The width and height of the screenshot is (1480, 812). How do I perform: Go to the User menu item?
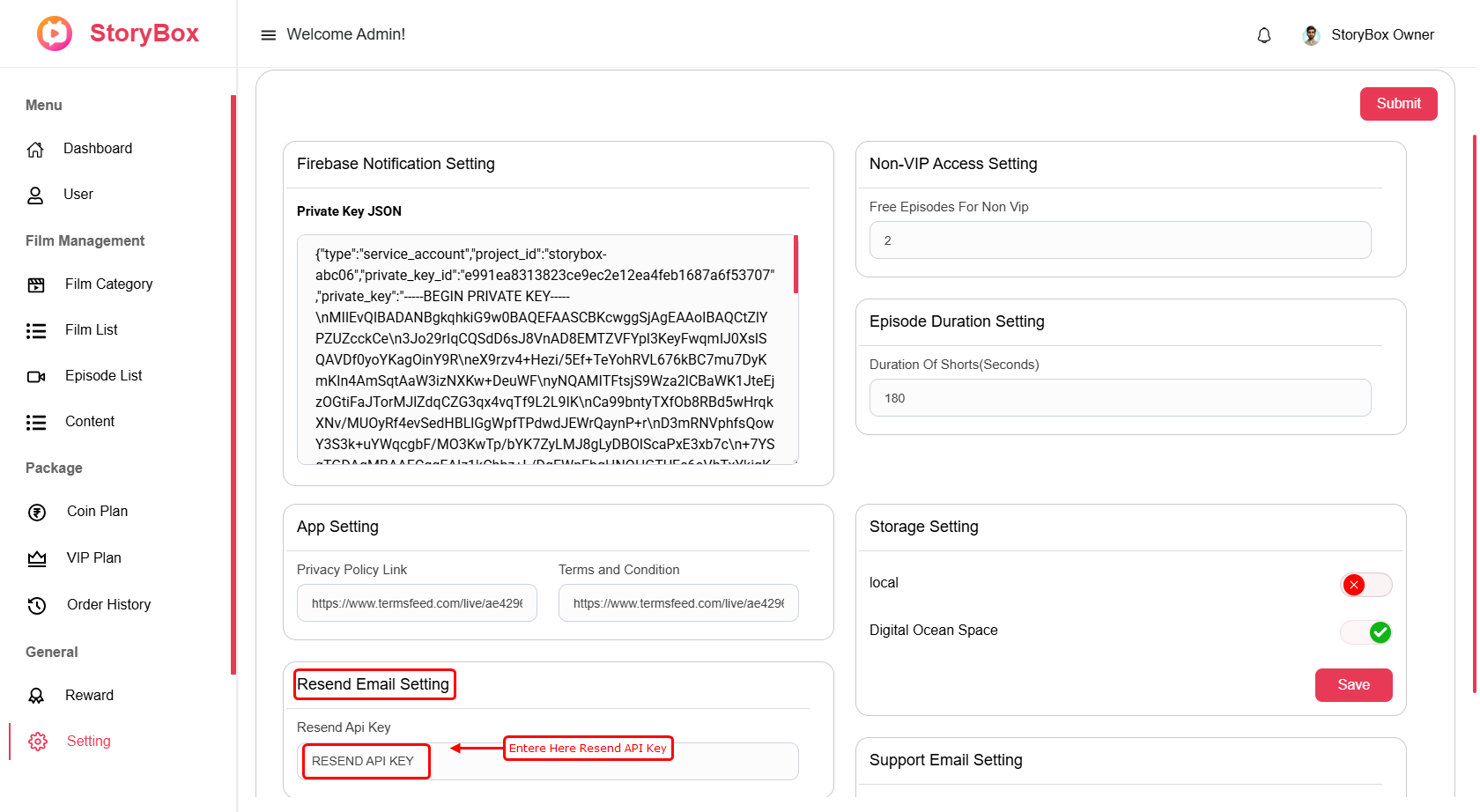tap(78, 195)
